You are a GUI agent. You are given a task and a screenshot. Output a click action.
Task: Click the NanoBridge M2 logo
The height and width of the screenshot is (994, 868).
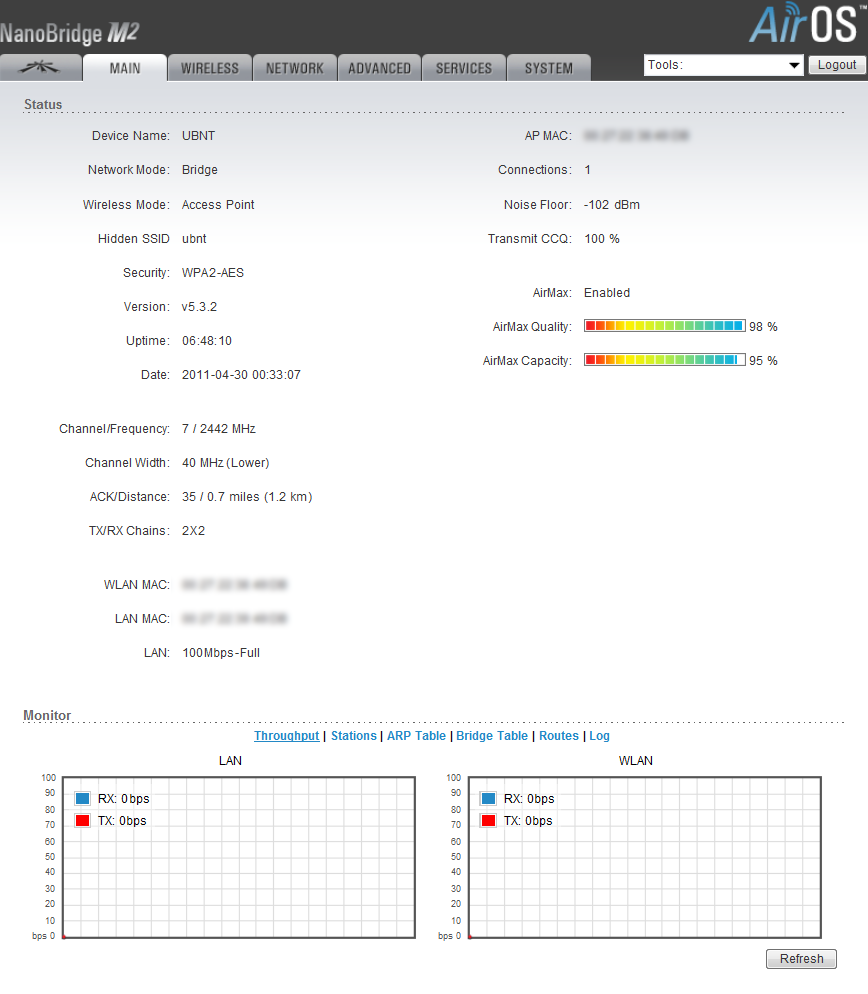pyautogui.click(x=70, y=34)
